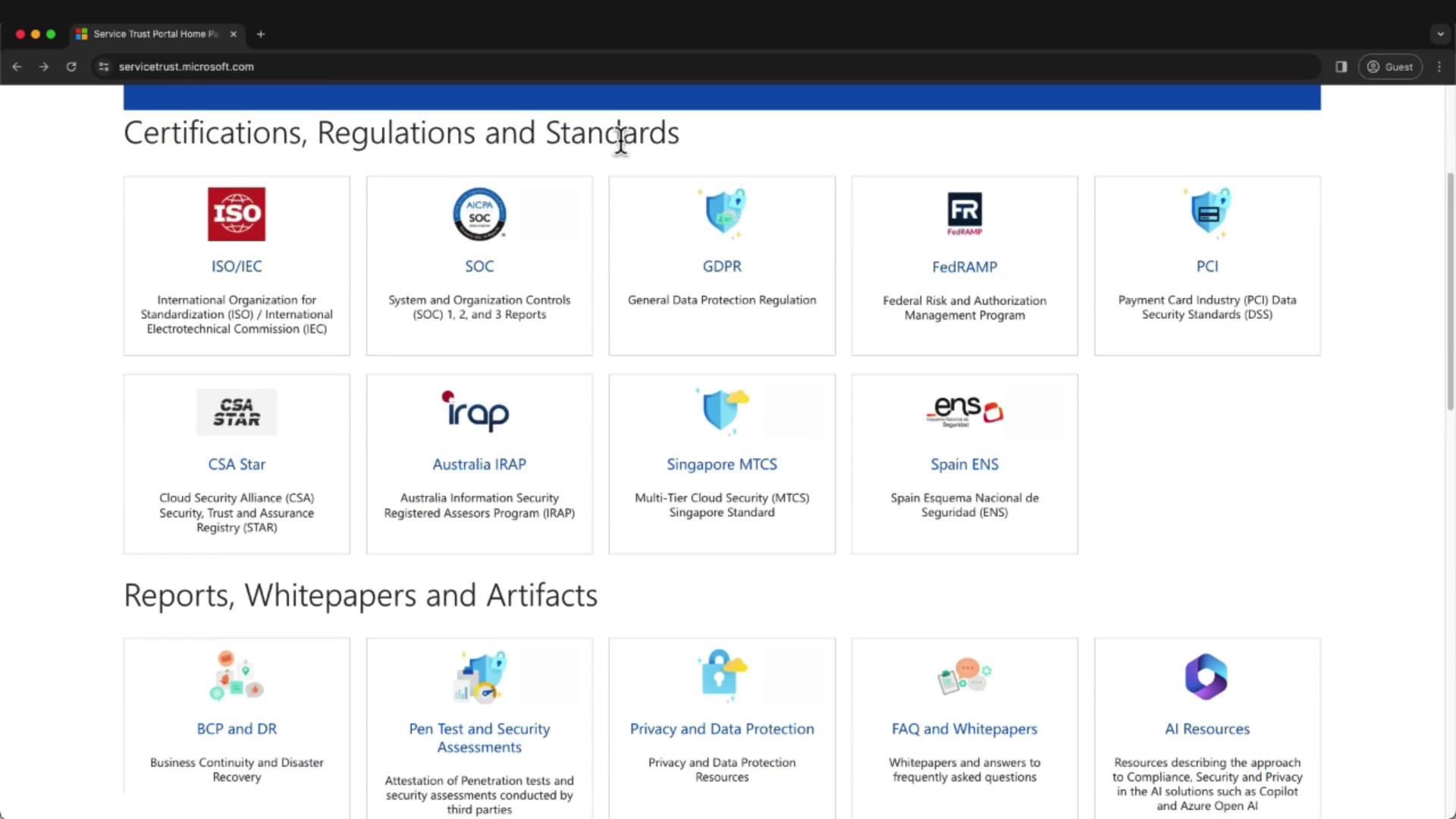Open the Chrome three-dot menu
The width and height of the screenshot is (1456, 819).
click(x=1439, y=67)
